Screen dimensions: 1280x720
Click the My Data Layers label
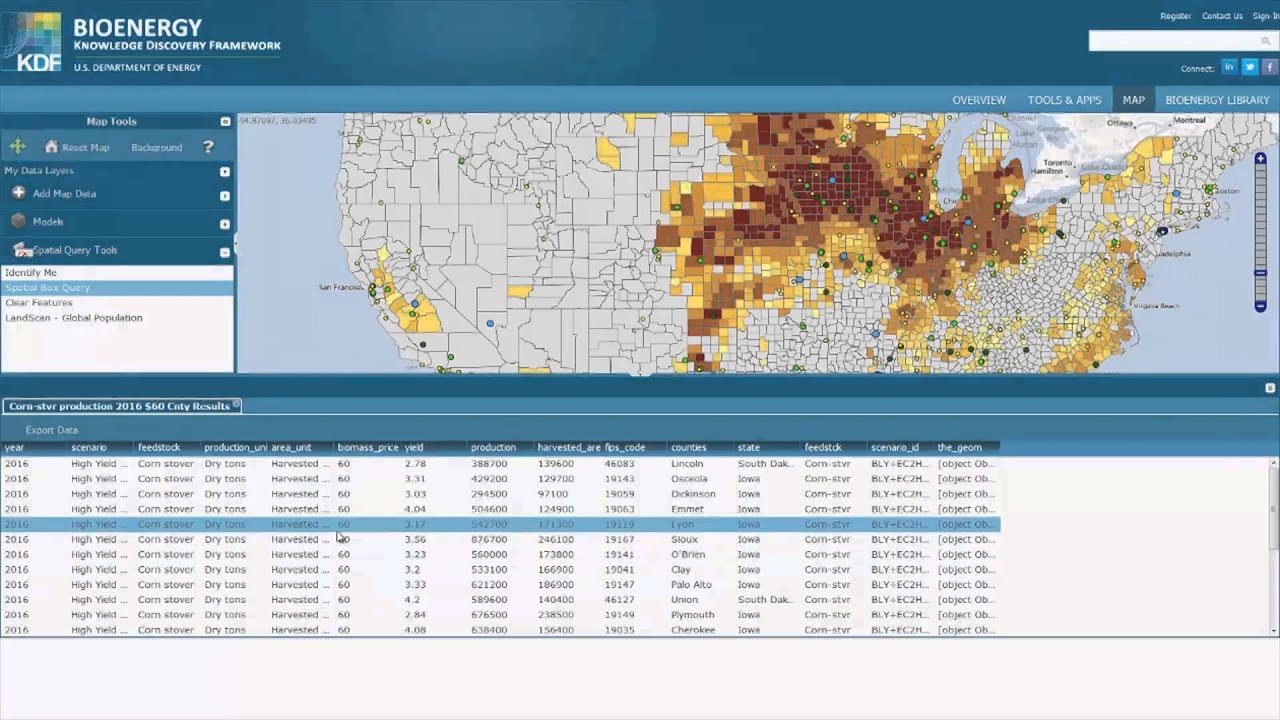pyautogui.click(x=39, y=171)
